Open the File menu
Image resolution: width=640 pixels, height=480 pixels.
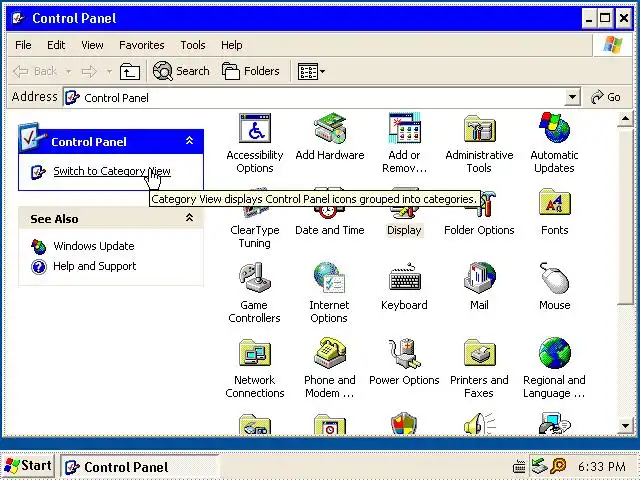pos(23,45)
